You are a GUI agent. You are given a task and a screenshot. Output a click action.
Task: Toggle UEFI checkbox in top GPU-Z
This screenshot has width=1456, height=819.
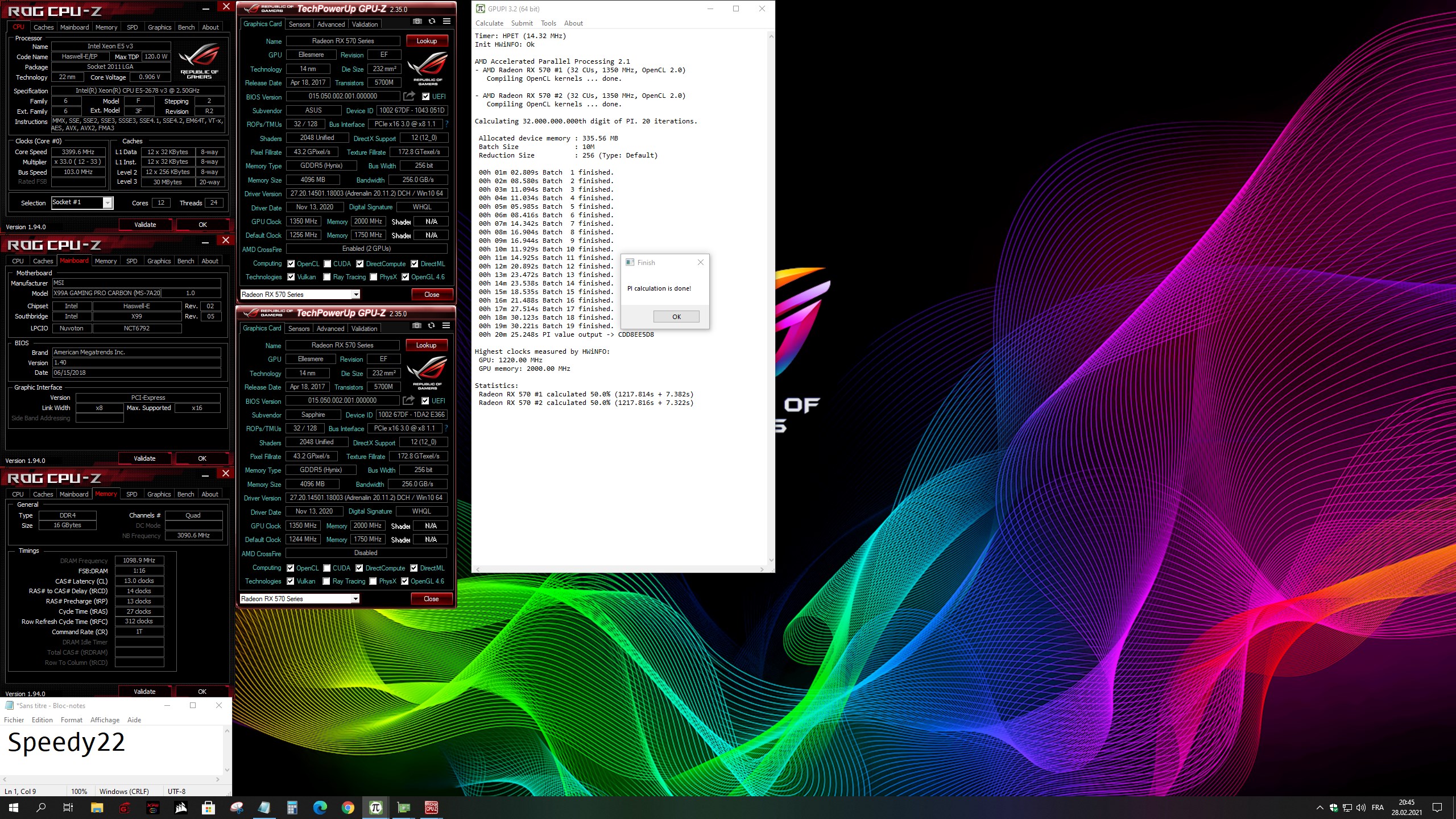pyautogui.click(x=425, y=97)
